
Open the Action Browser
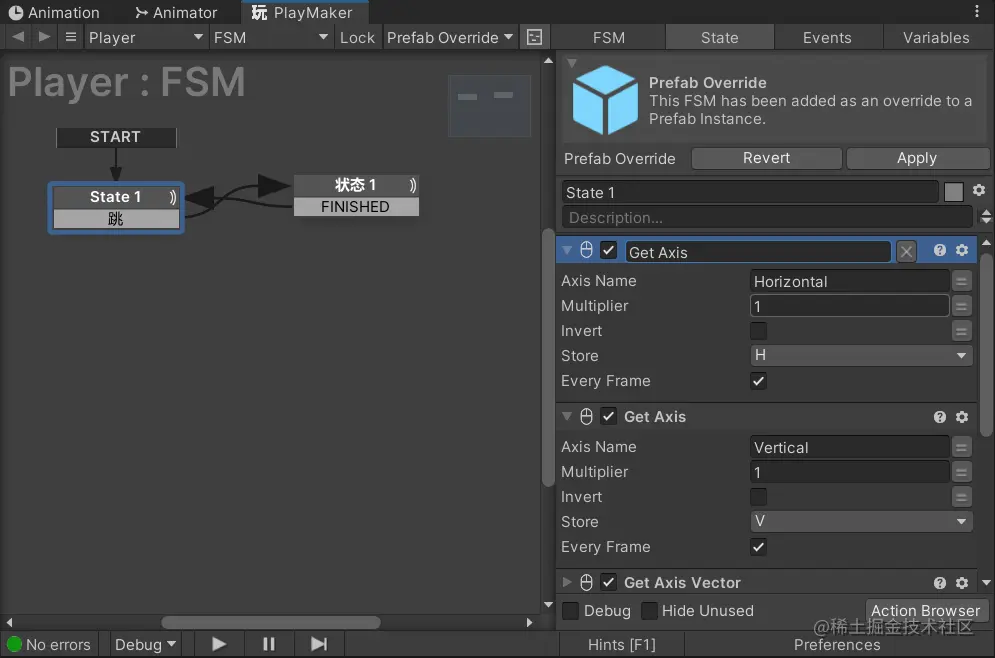926,611
